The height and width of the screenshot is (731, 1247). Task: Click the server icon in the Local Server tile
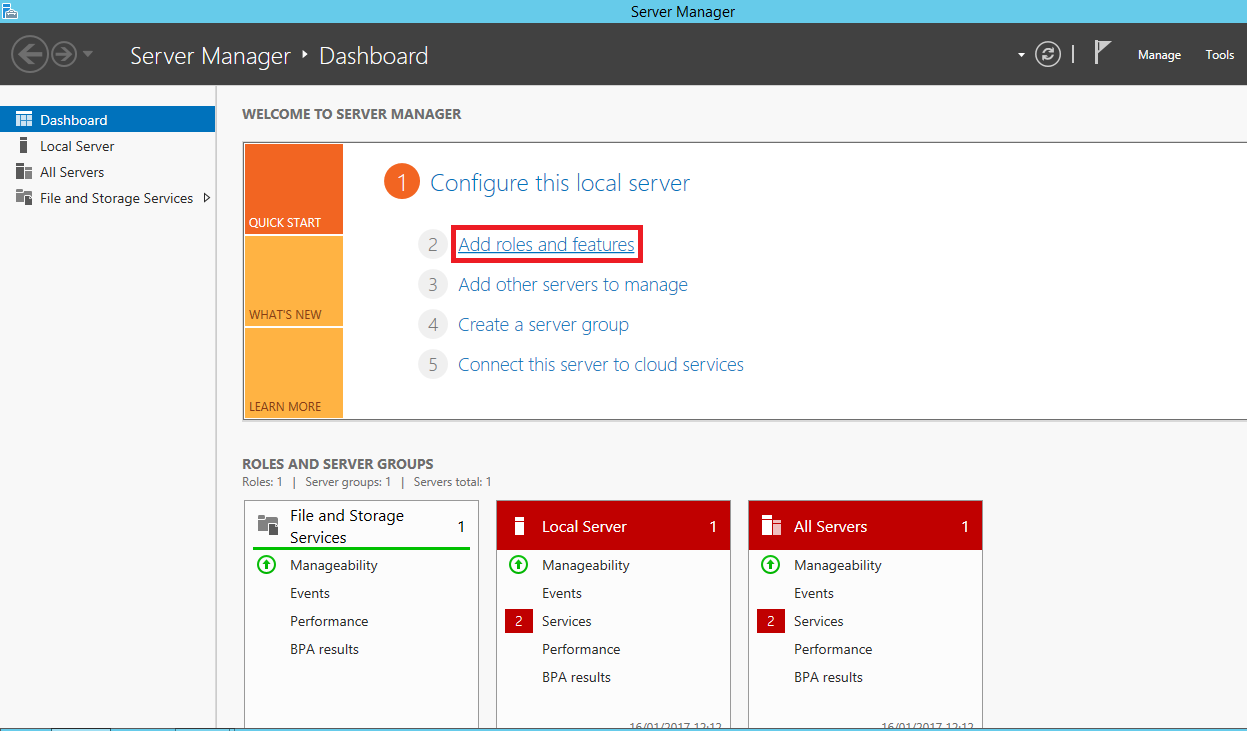click(519, 526)
